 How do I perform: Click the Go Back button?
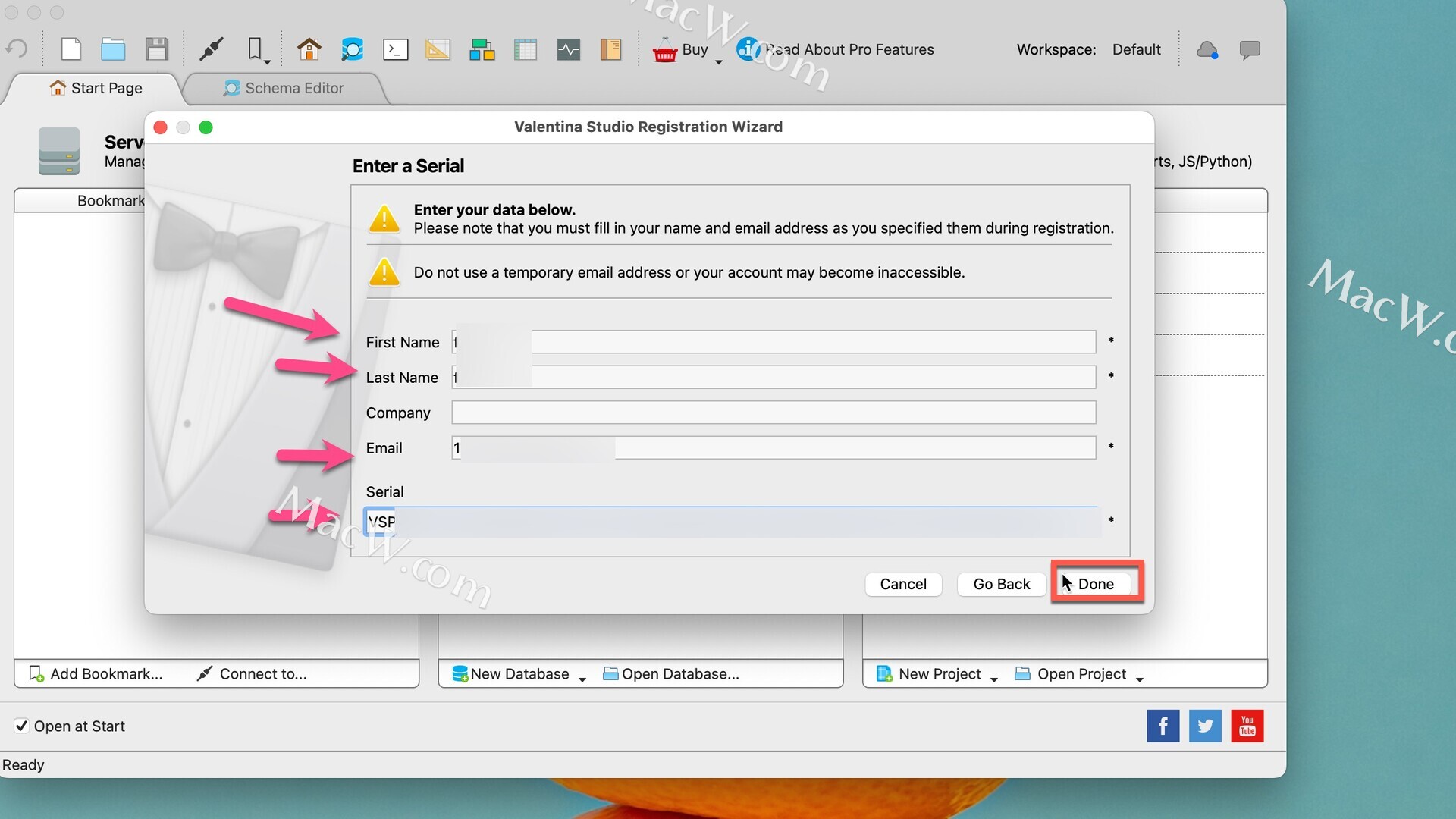point(1001,584)
